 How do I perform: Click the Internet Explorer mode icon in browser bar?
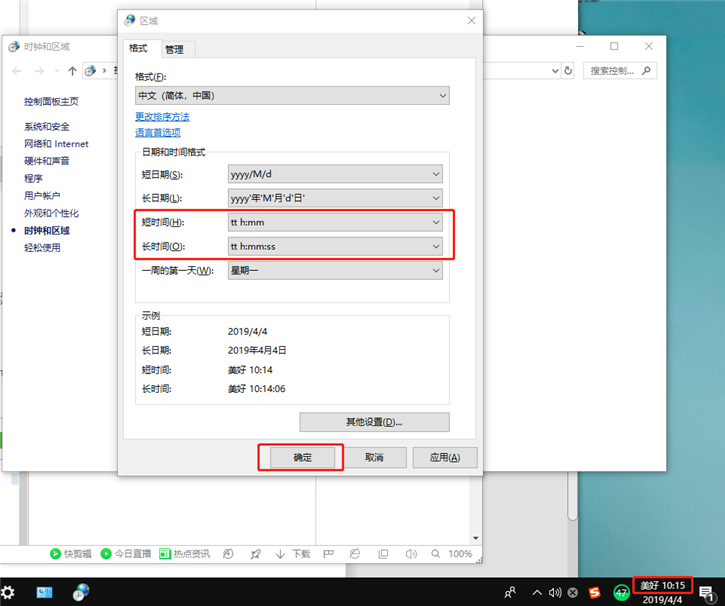[x=355, y=553]
